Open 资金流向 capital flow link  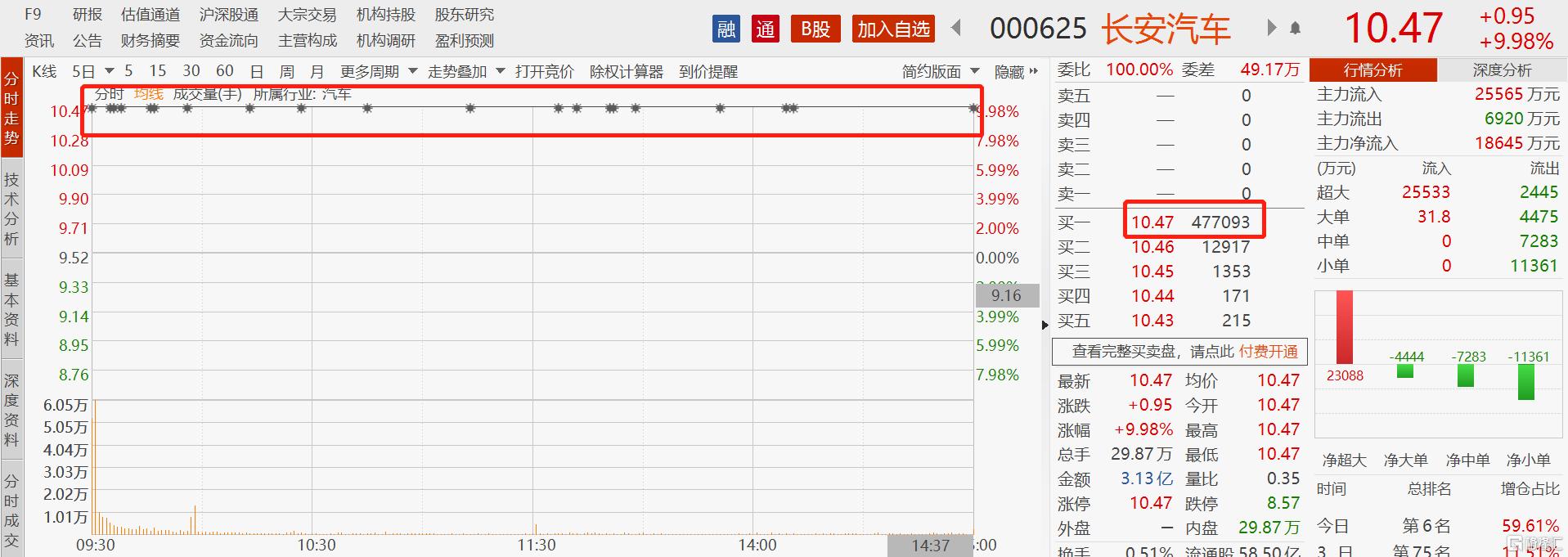229,41
